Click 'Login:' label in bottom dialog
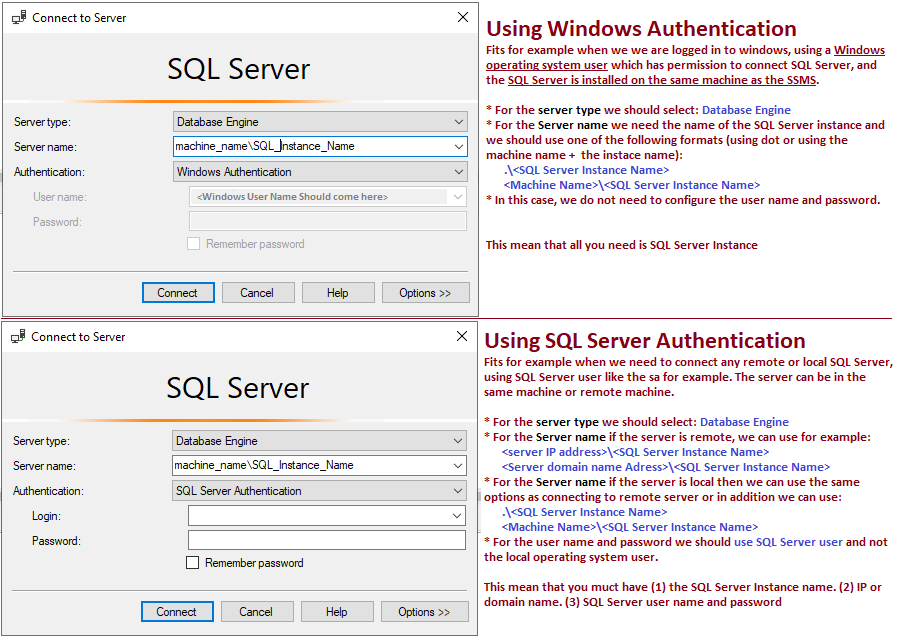Viewport: 907px width, 639px height. [x=46, y=516]
